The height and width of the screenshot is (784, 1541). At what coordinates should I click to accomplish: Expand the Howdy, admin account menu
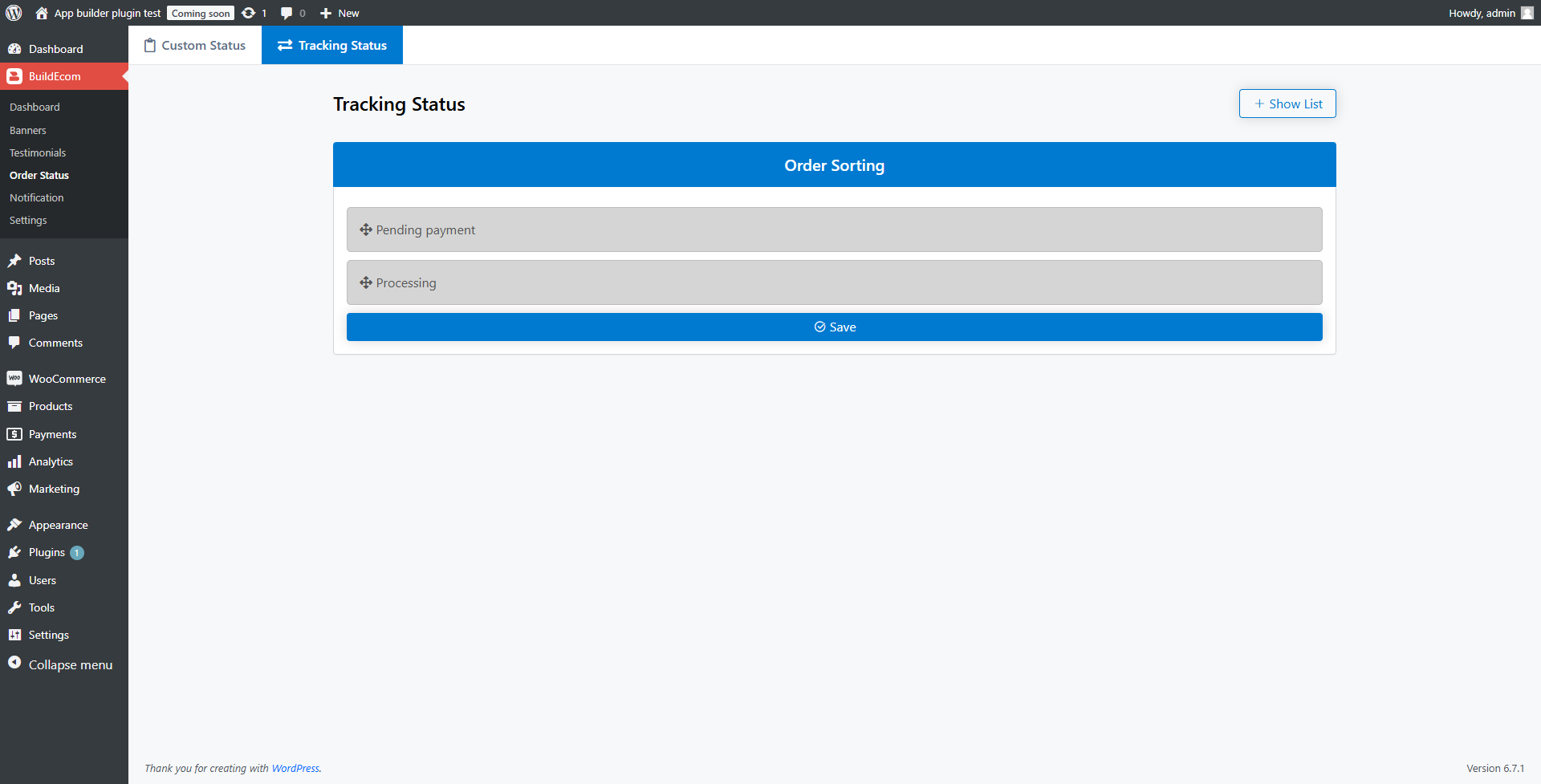tap(1482, 13)
